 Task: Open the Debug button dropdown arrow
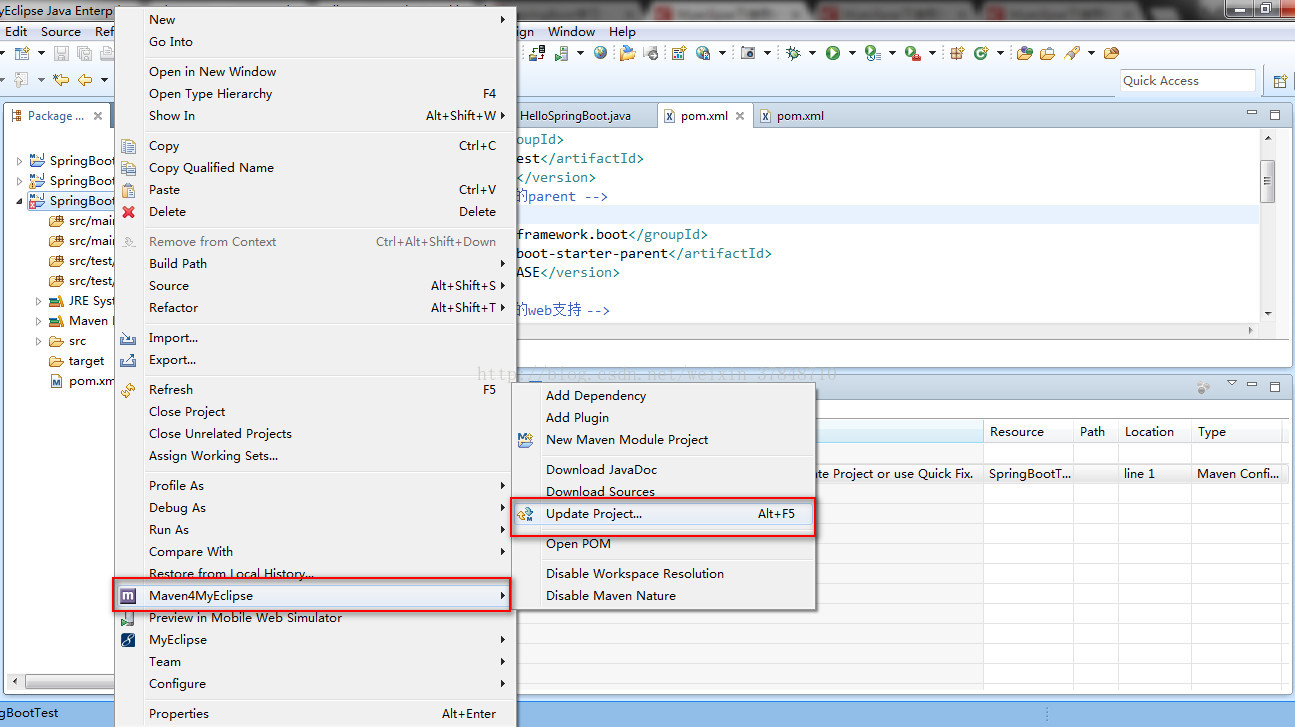pyautogui.click(x=812, y=53)
